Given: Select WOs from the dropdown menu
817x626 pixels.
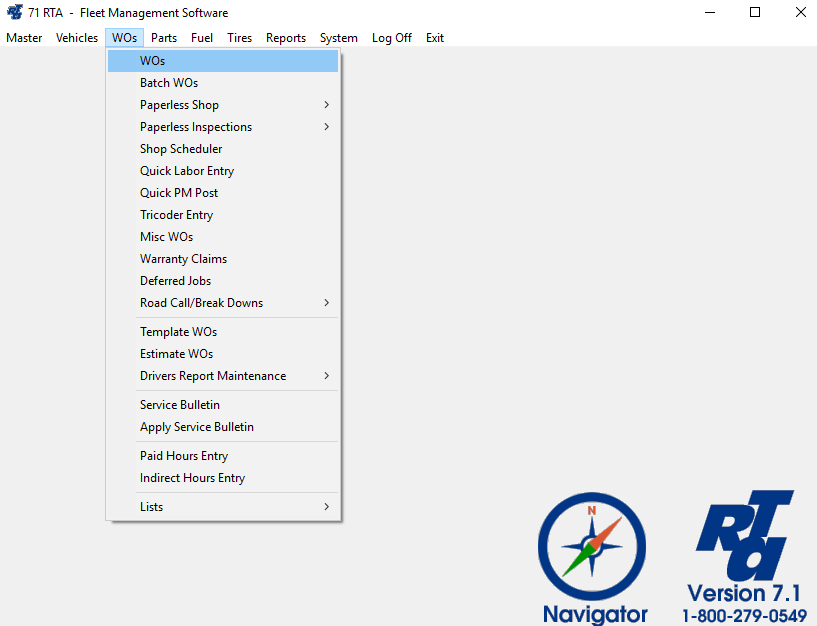Looking at the screenshot, I should point(153,61).
